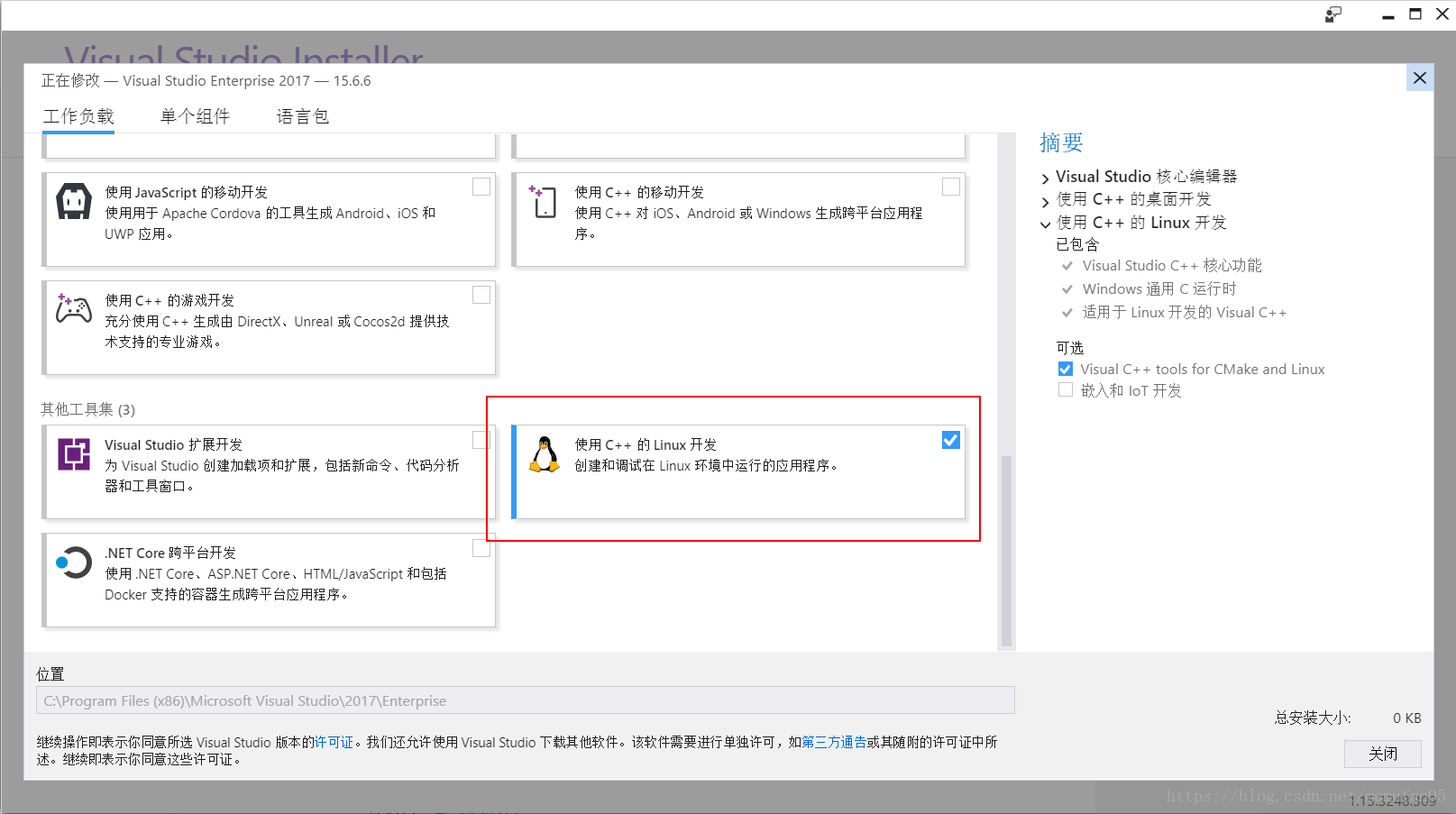
Task: Click Windows 通用 C 运行时 included item
Action: 1159,289
